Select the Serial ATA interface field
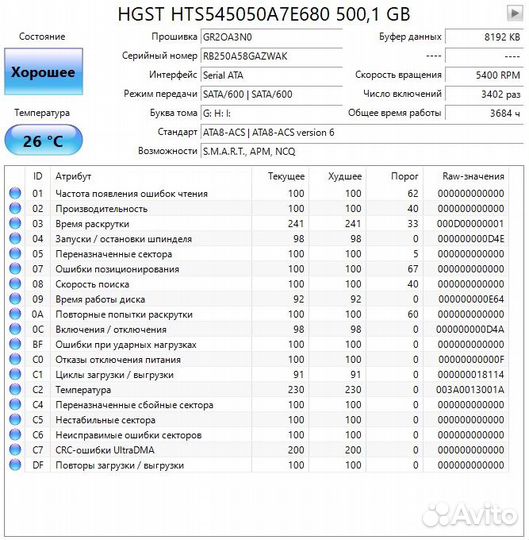529x540 pixels. [271, 75]
